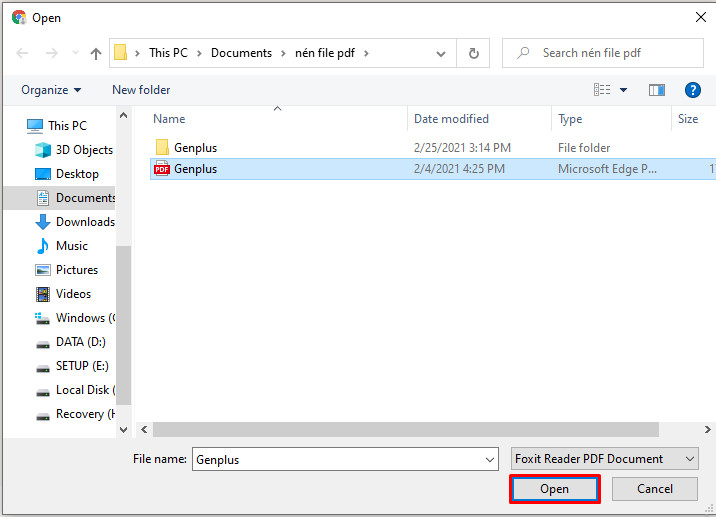Click the File folder type text
The width and height of the screenshot is (716, 517).
(584, 148)
